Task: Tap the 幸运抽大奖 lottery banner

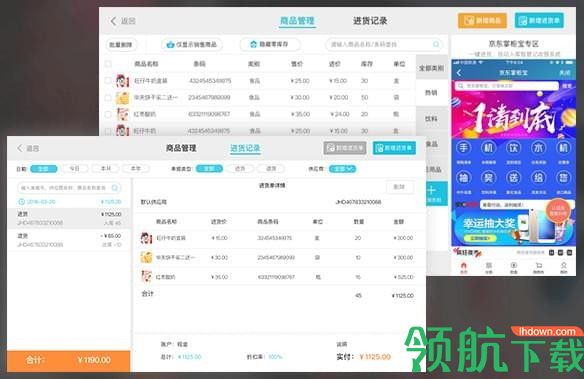Action: (514, 227)
